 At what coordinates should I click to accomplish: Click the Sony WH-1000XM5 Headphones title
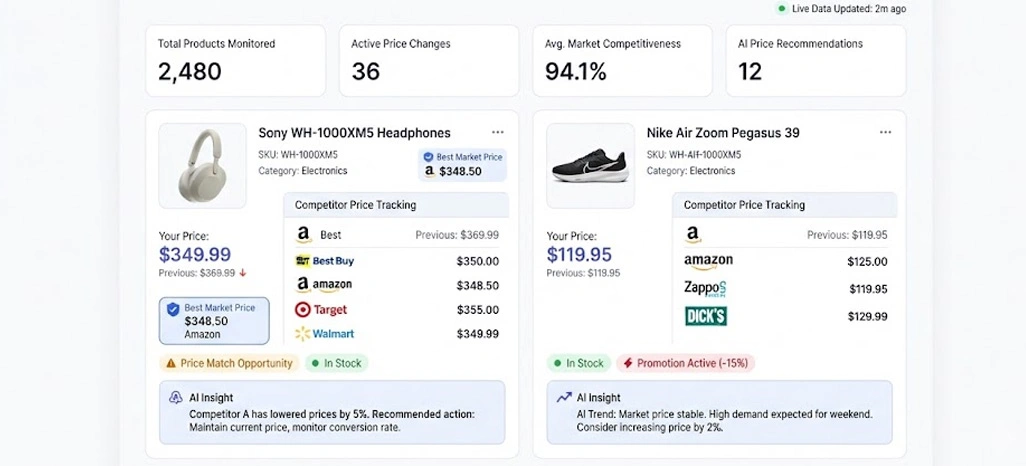point(354,133)
